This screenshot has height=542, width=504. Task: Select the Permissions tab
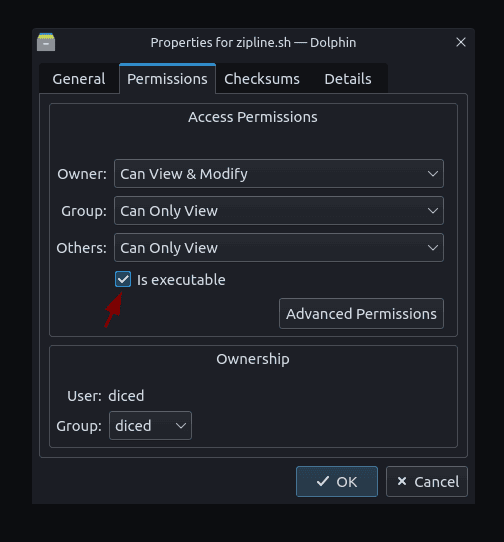click(167, 79)
